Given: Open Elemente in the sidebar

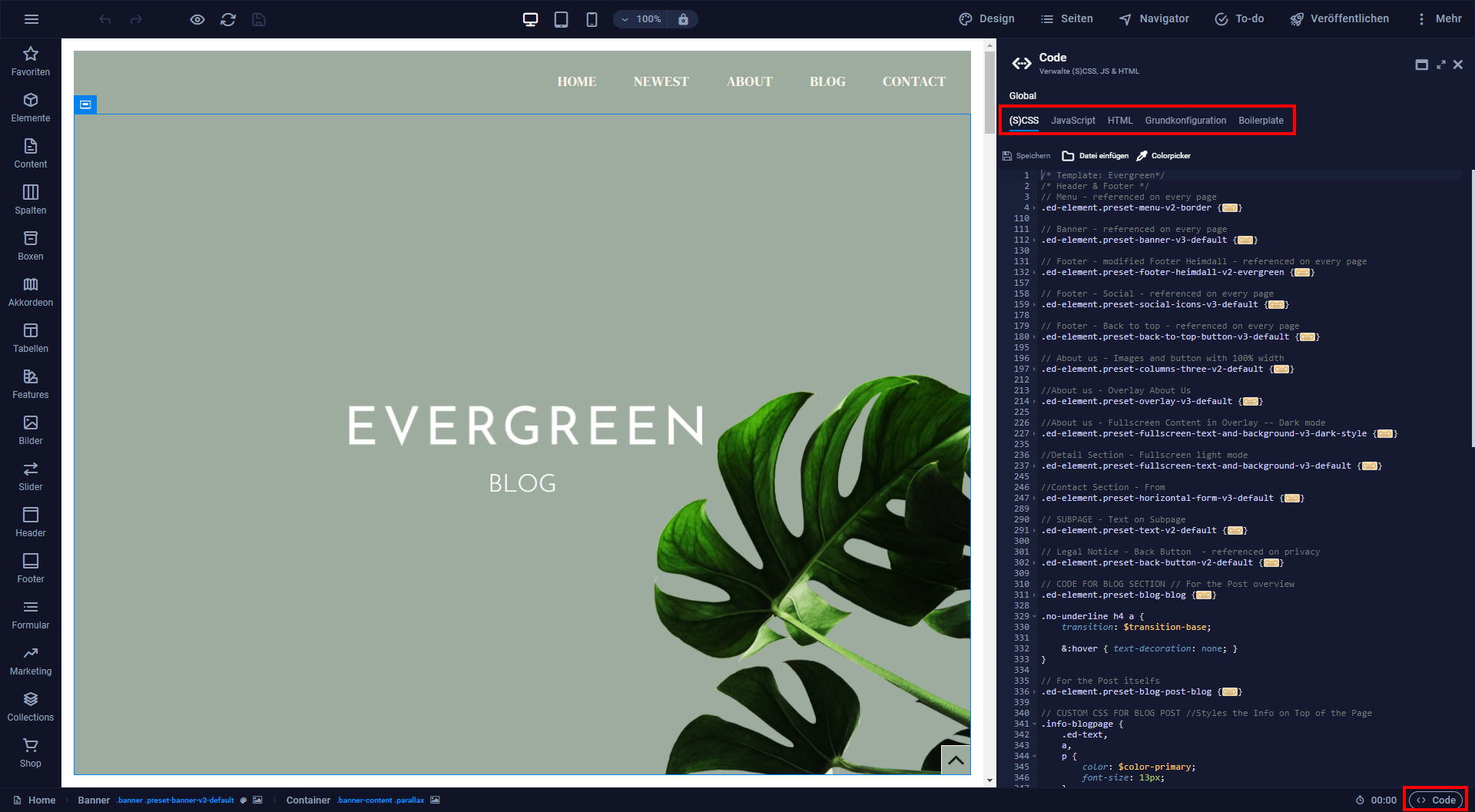Looking at the screenshot, I should (x=31, y=108).
